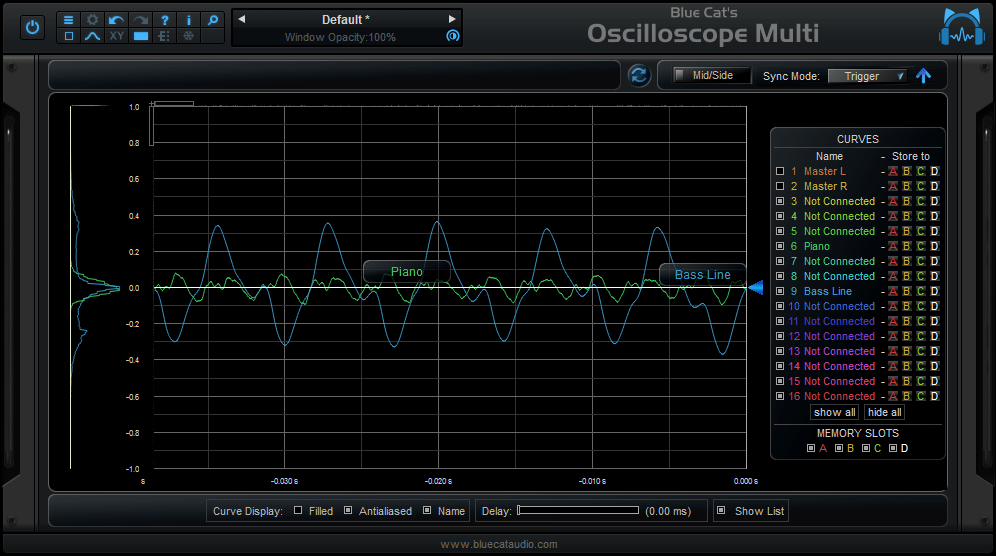The image size is (996, 556).
Task: Toggle the Antialiased checkbox
Action: 348,510
